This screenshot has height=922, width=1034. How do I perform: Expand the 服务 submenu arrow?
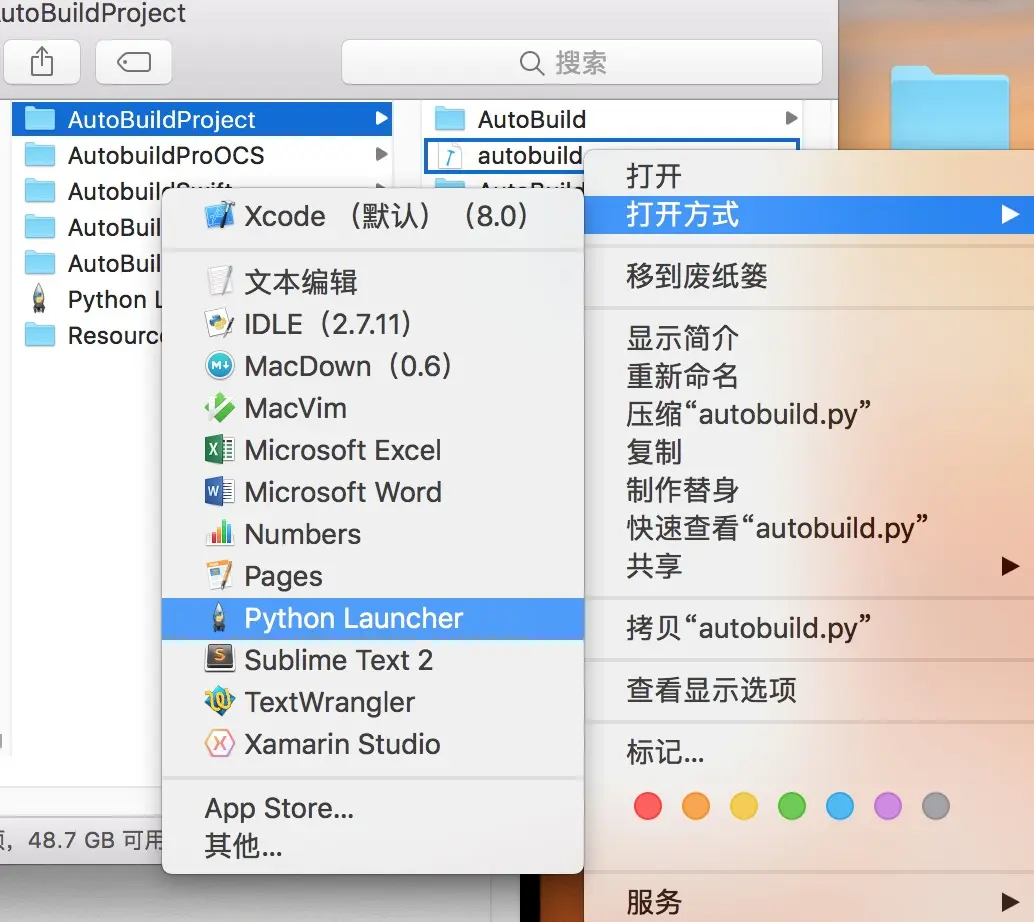tap(1010, 901)
